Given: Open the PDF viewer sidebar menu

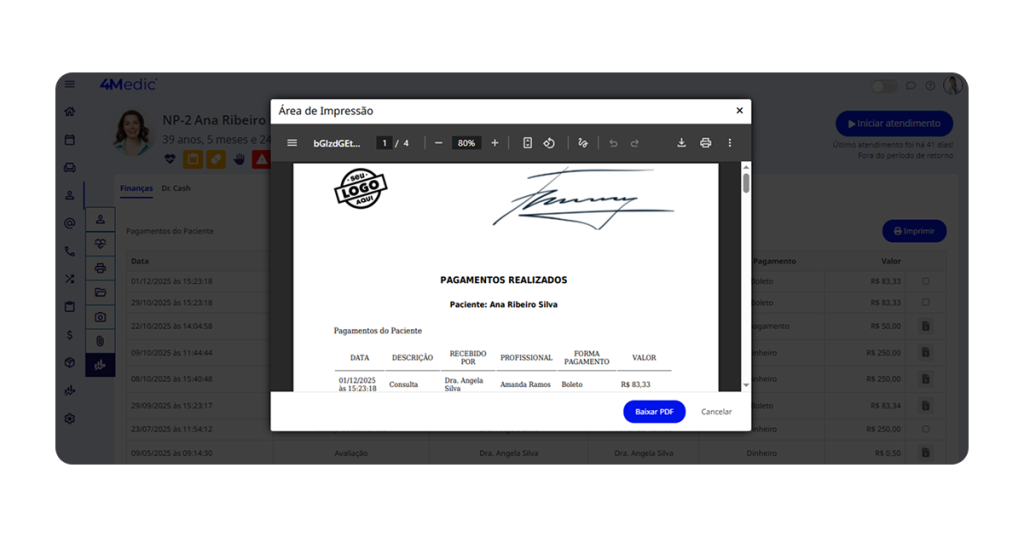Looking at the screenshot, I should (292, 143).
